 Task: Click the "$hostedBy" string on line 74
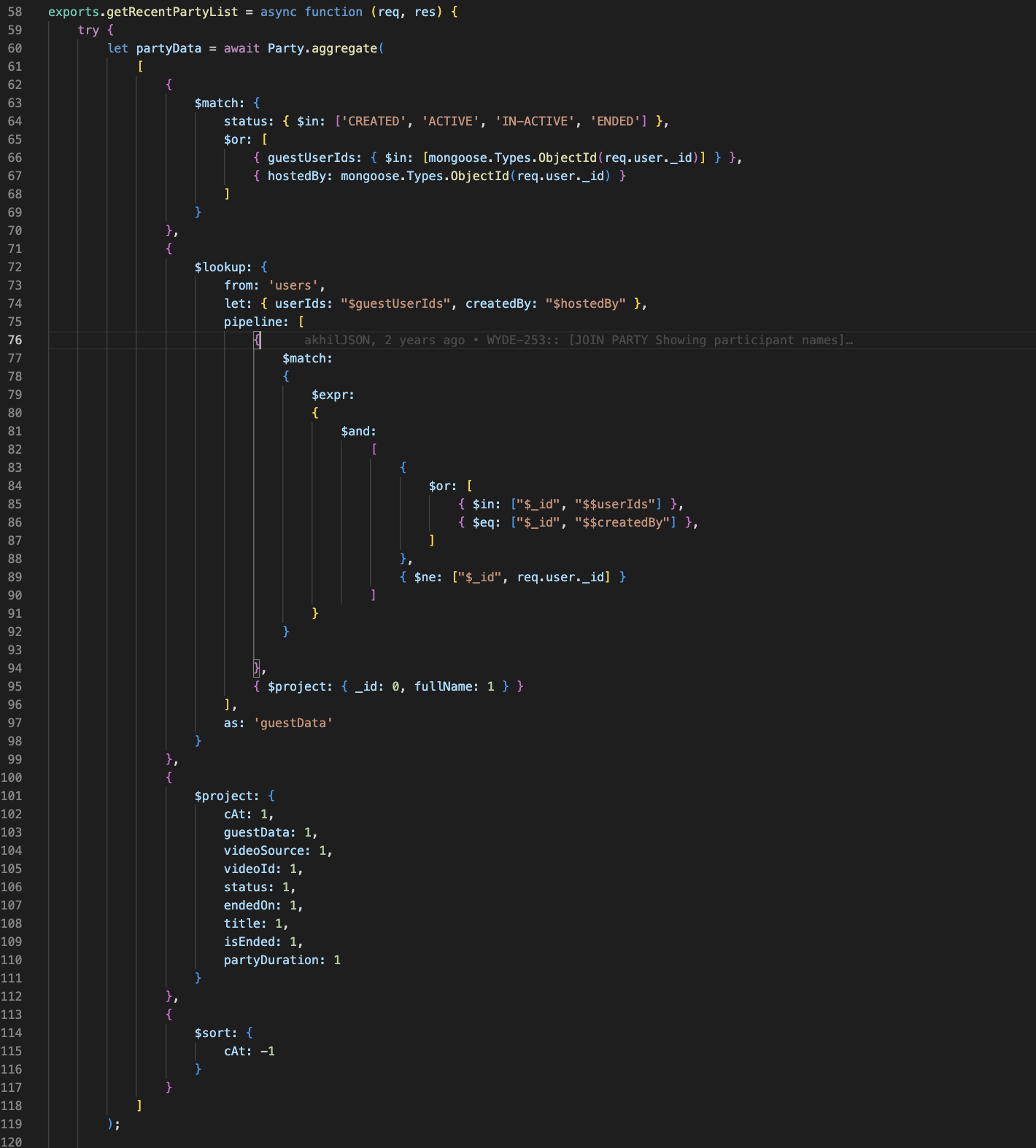click(586, 303)
